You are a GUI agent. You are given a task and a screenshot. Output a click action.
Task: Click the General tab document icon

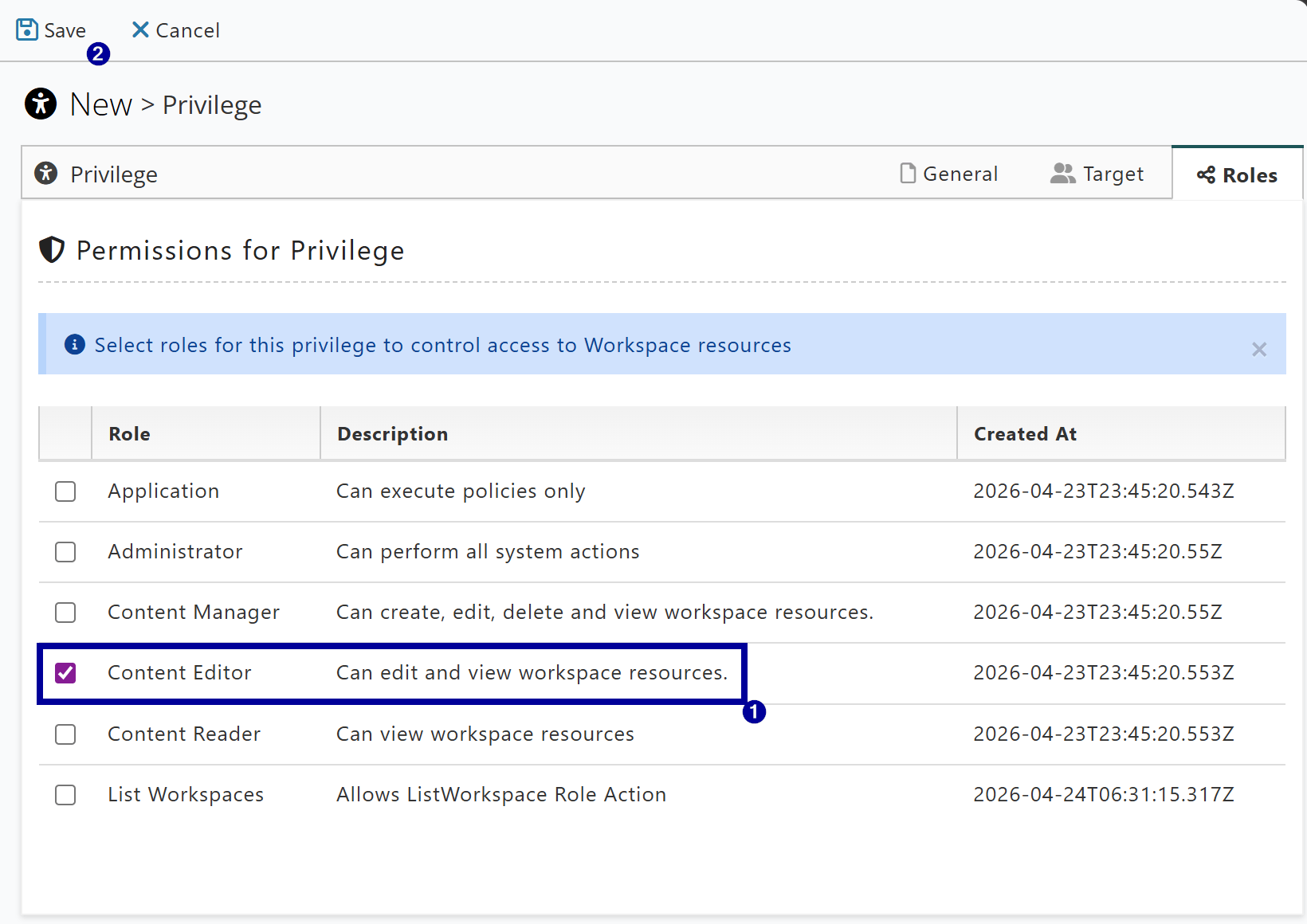pos(908,173)
